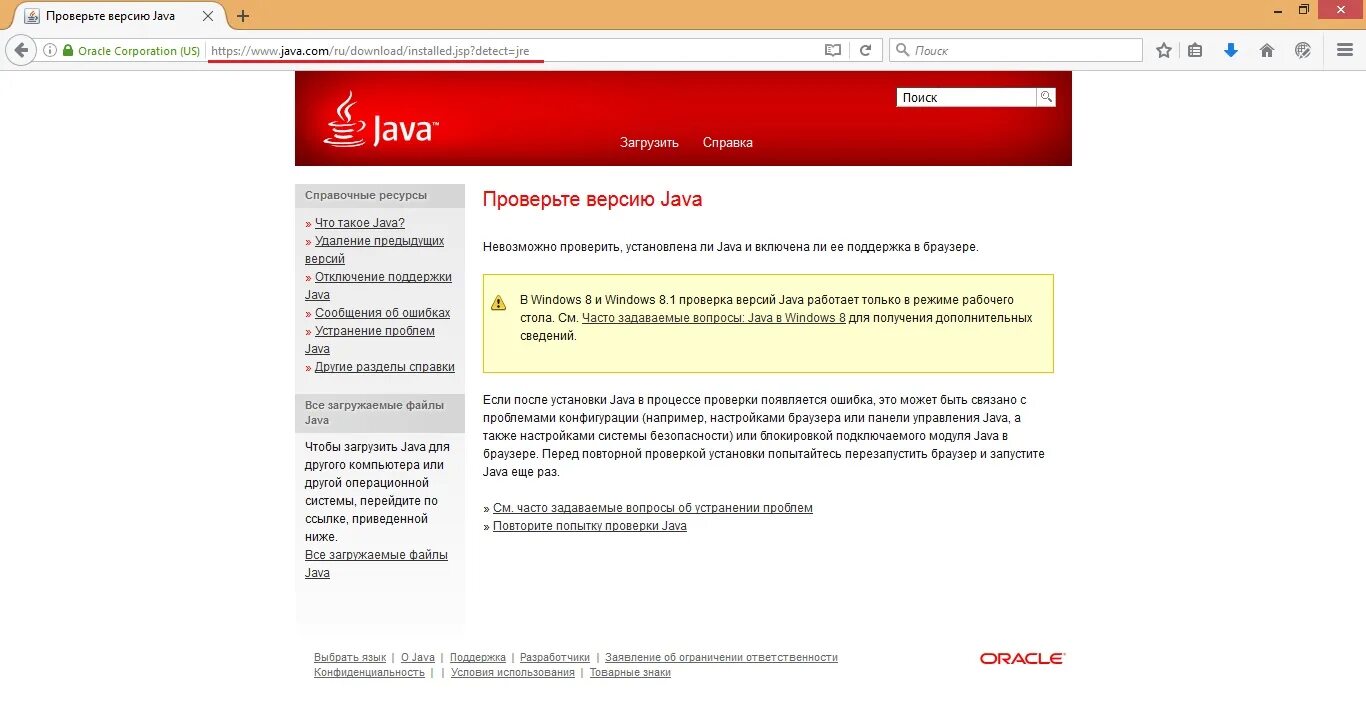Click the Java site search magnifier icon

[x=1046, y=97]
